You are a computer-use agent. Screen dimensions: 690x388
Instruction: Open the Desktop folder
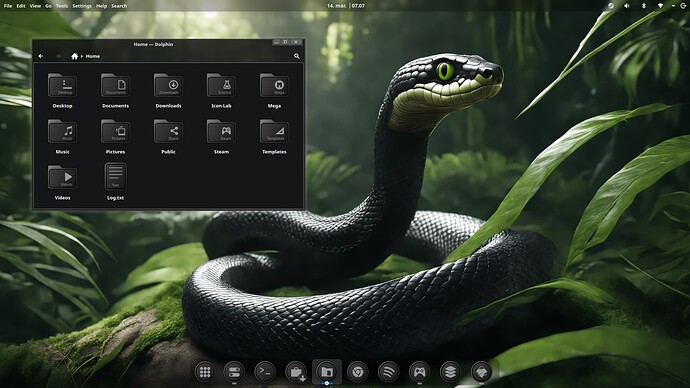[x=62, y=86]
